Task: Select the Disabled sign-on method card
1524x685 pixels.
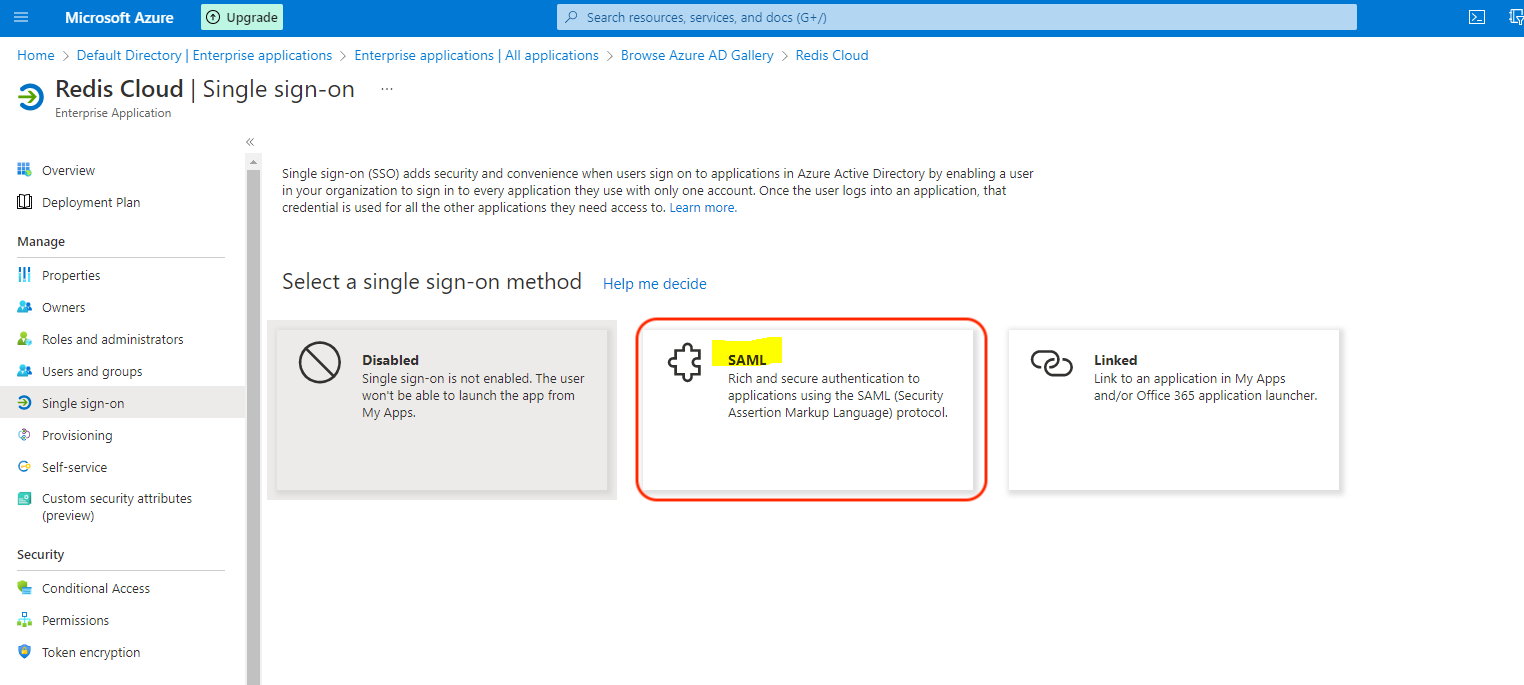Action: click(442, 410)
